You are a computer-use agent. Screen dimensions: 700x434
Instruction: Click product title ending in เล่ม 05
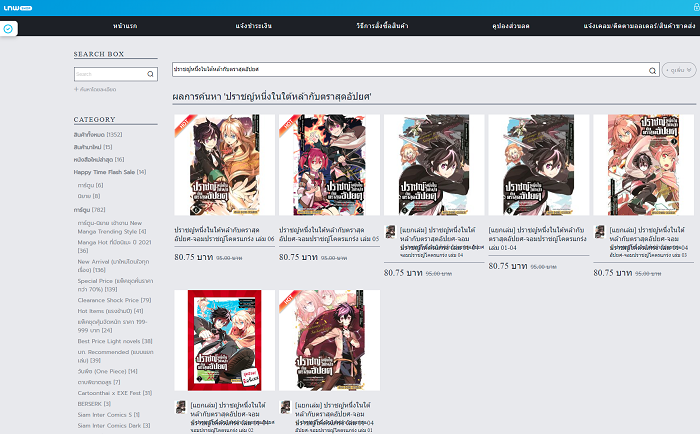point(329,234)
